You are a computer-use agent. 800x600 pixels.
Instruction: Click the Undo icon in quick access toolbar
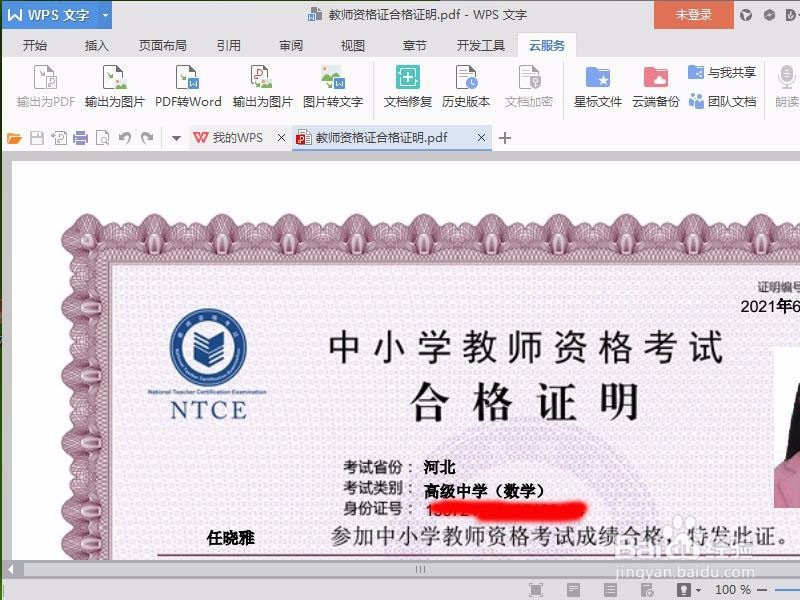click(x=124, y=140)
